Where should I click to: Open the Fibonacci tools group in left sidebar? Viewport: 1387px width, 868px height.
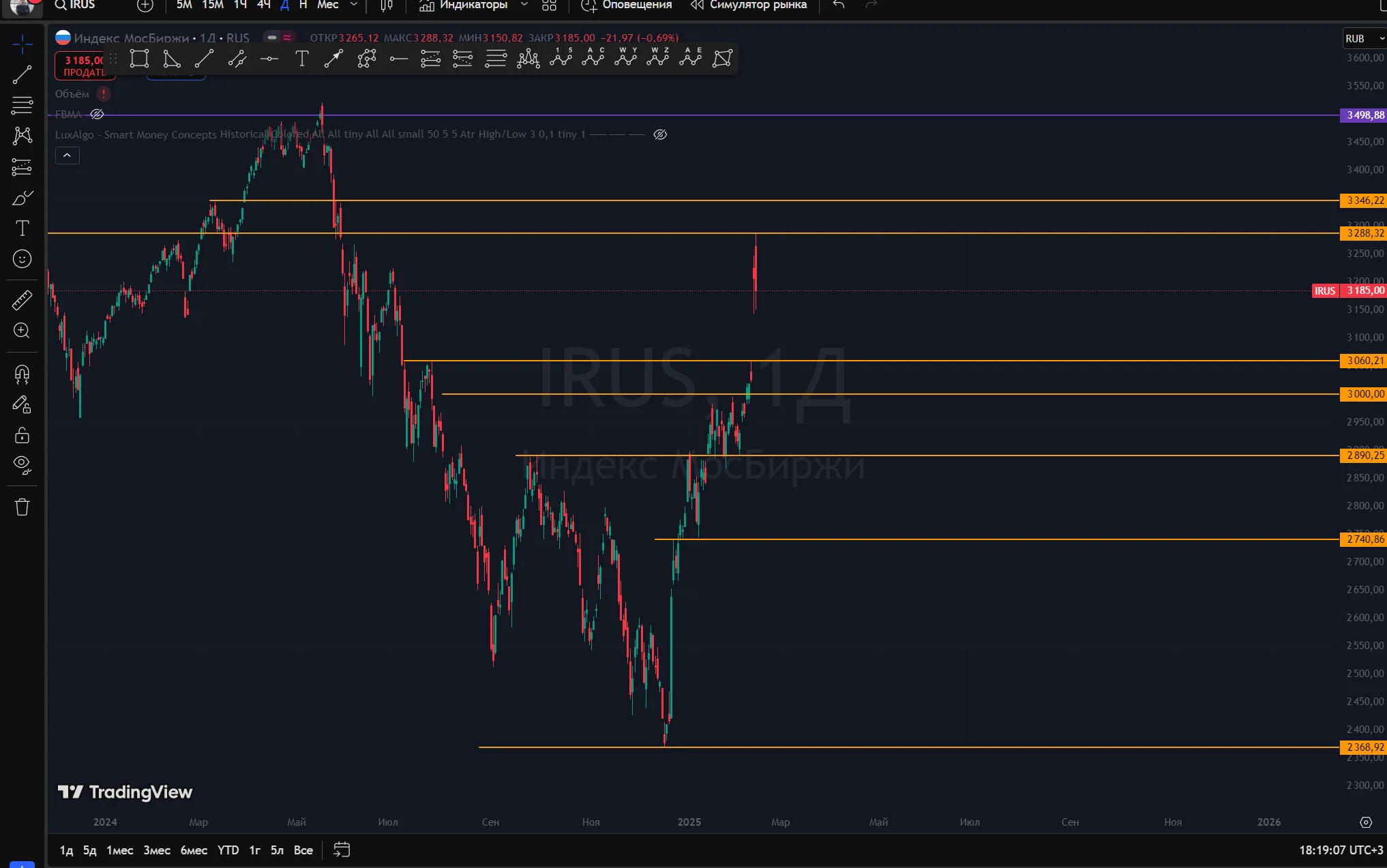[22, 106]
